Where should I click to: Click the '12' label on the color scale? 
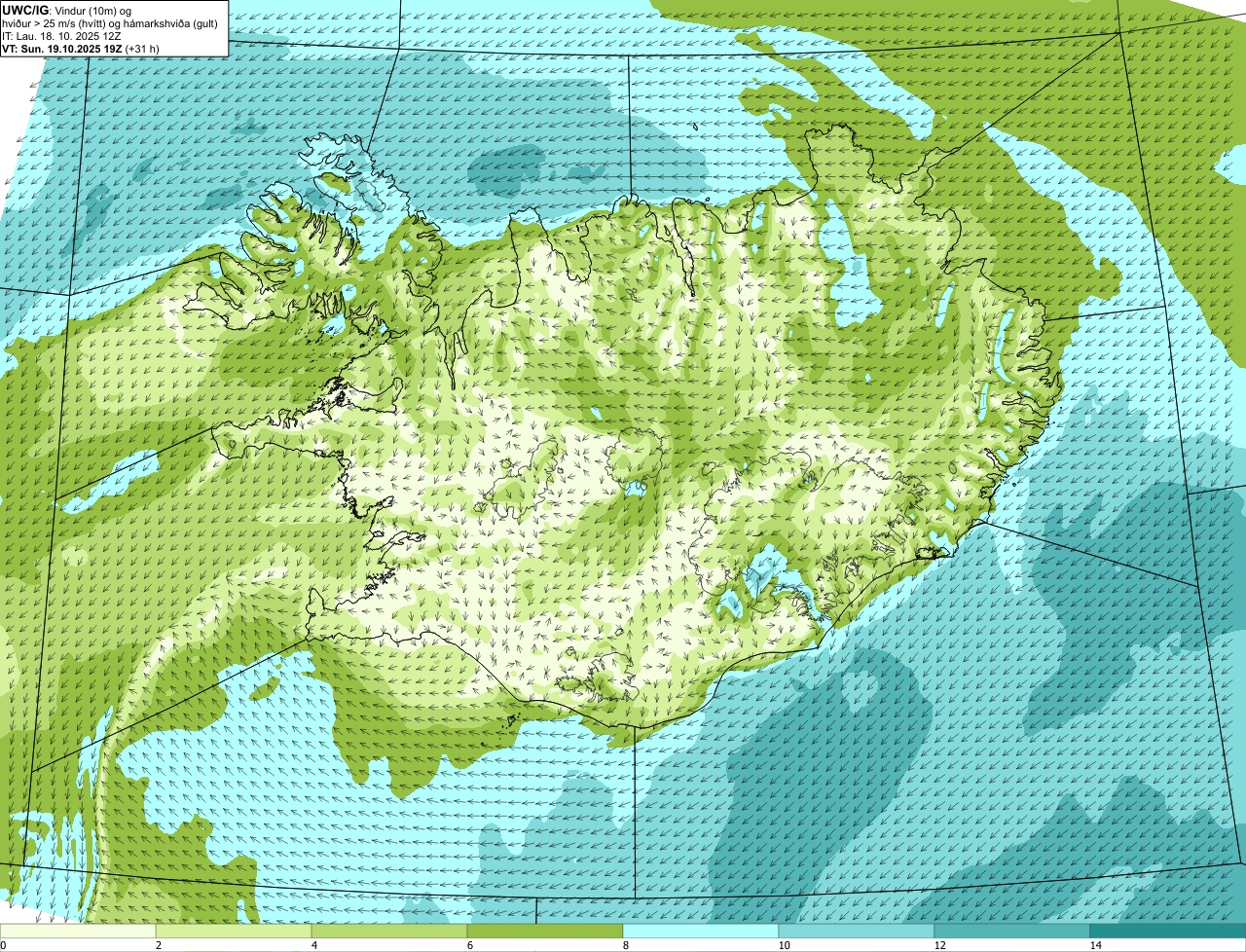(x=939, y=945)
